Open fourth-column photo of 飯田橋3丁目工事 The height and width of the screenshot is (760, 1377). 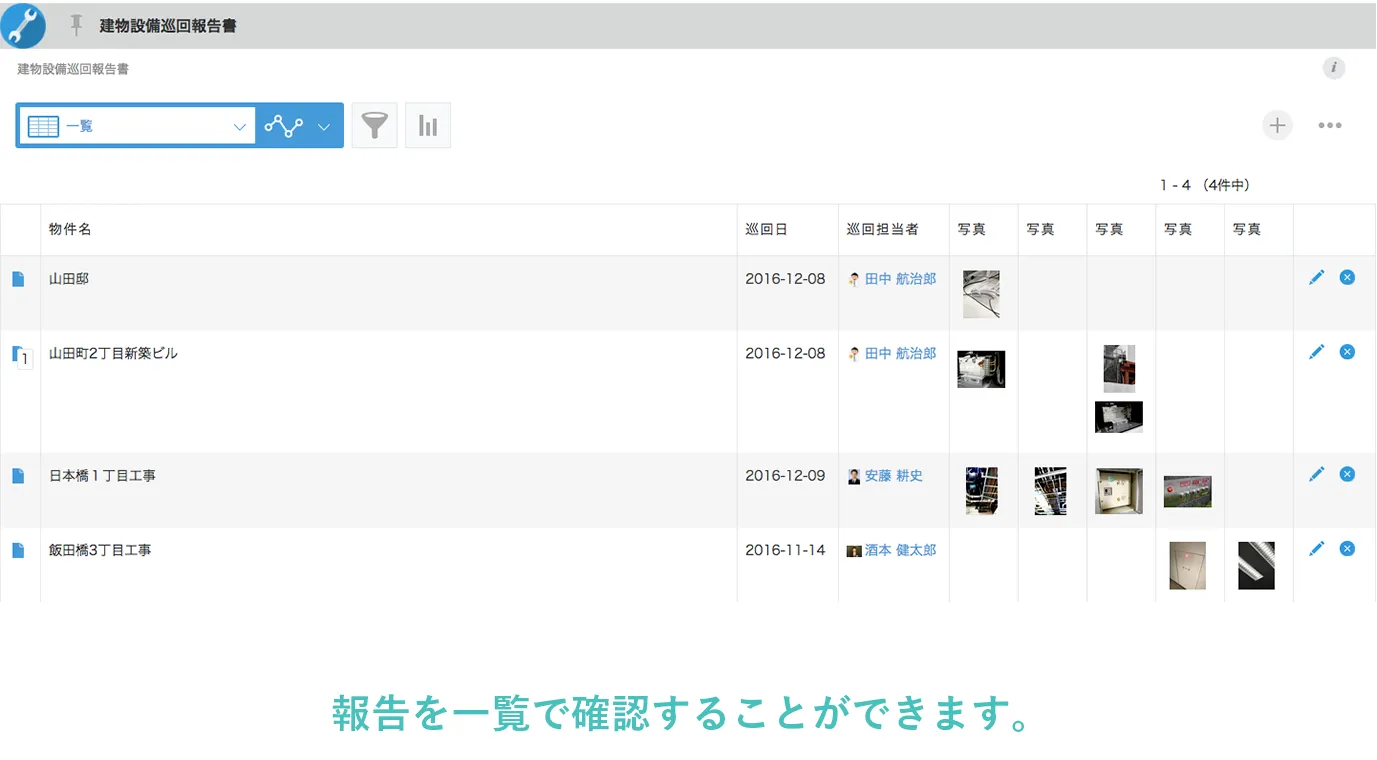pyautogui.click(x=1187, y=565)
